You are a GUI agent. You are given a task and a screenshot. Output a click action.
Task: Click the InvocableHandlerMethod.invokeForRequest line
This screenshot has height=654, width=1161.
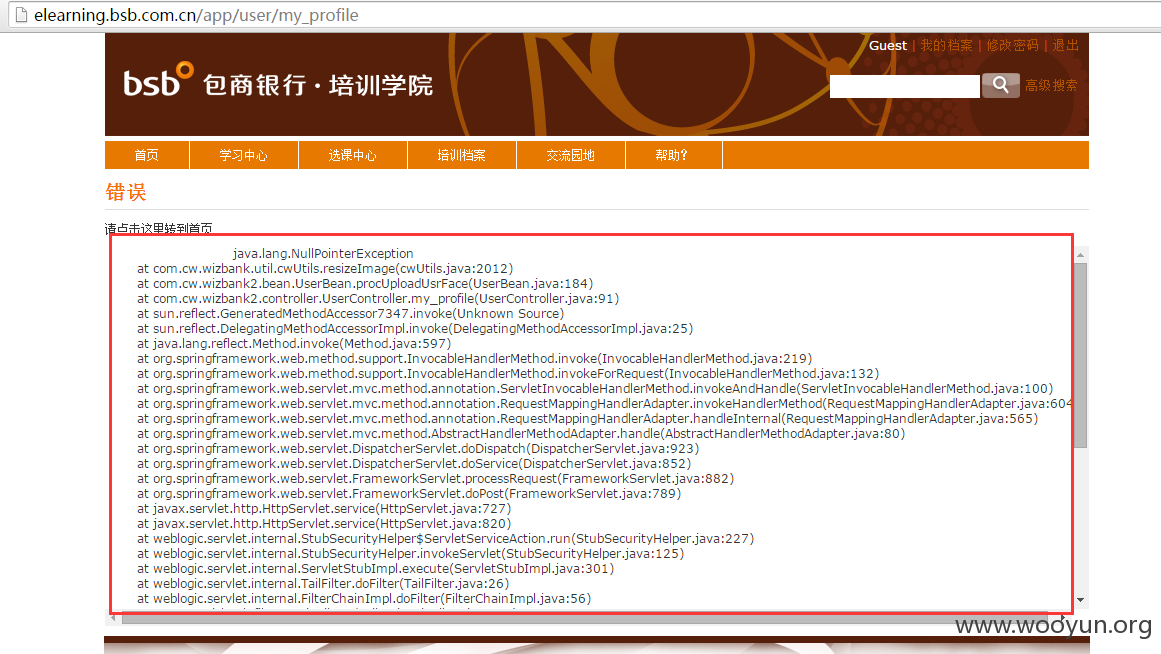click(x=508, y=373)
